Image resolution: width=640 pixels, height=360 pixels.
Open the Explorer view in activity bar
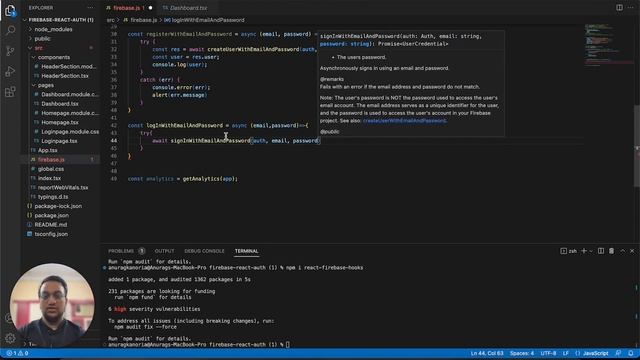(10, 10)
